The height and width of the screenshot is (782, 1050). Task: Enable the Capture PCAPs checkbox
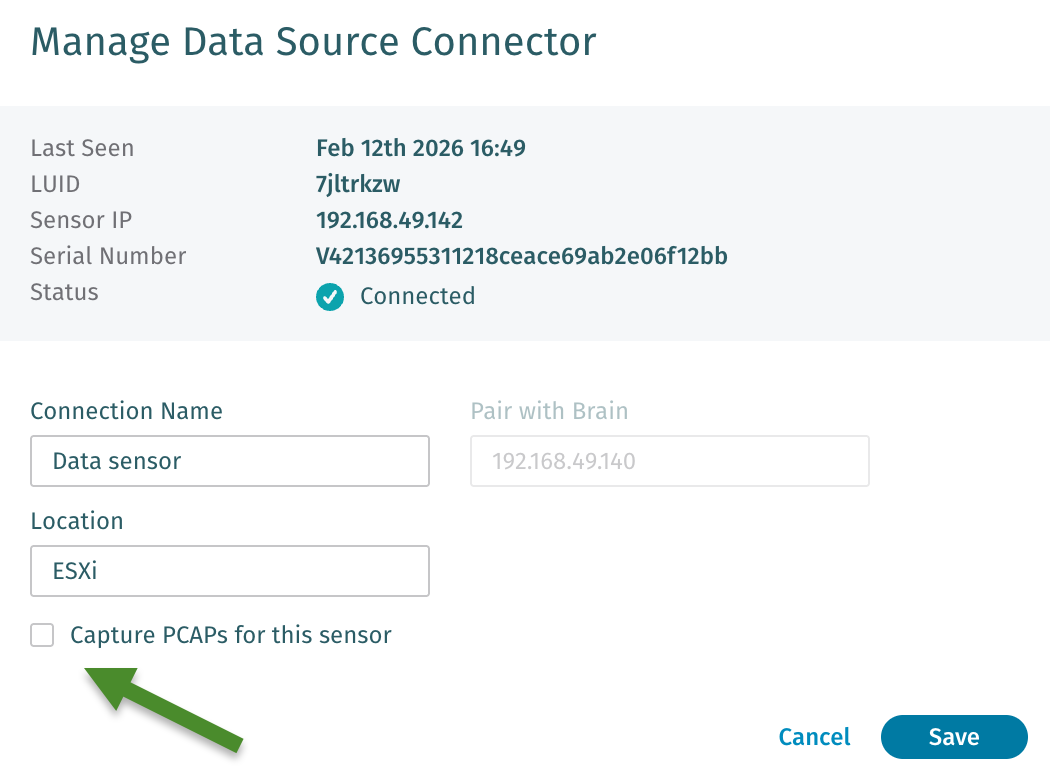[42, 635]
